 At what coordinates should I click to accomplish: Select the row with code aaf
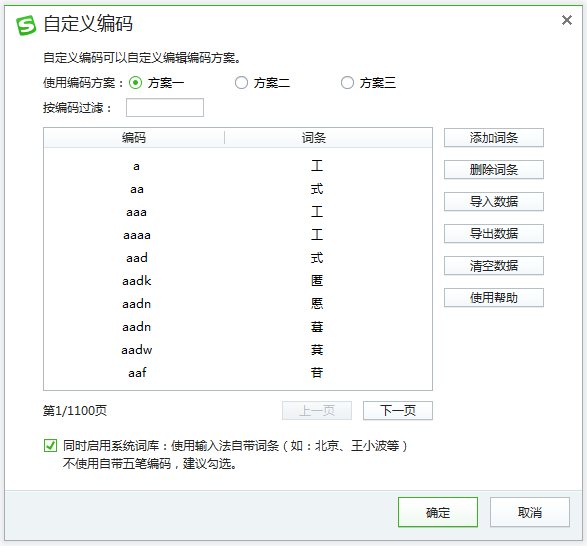point(238,373)
